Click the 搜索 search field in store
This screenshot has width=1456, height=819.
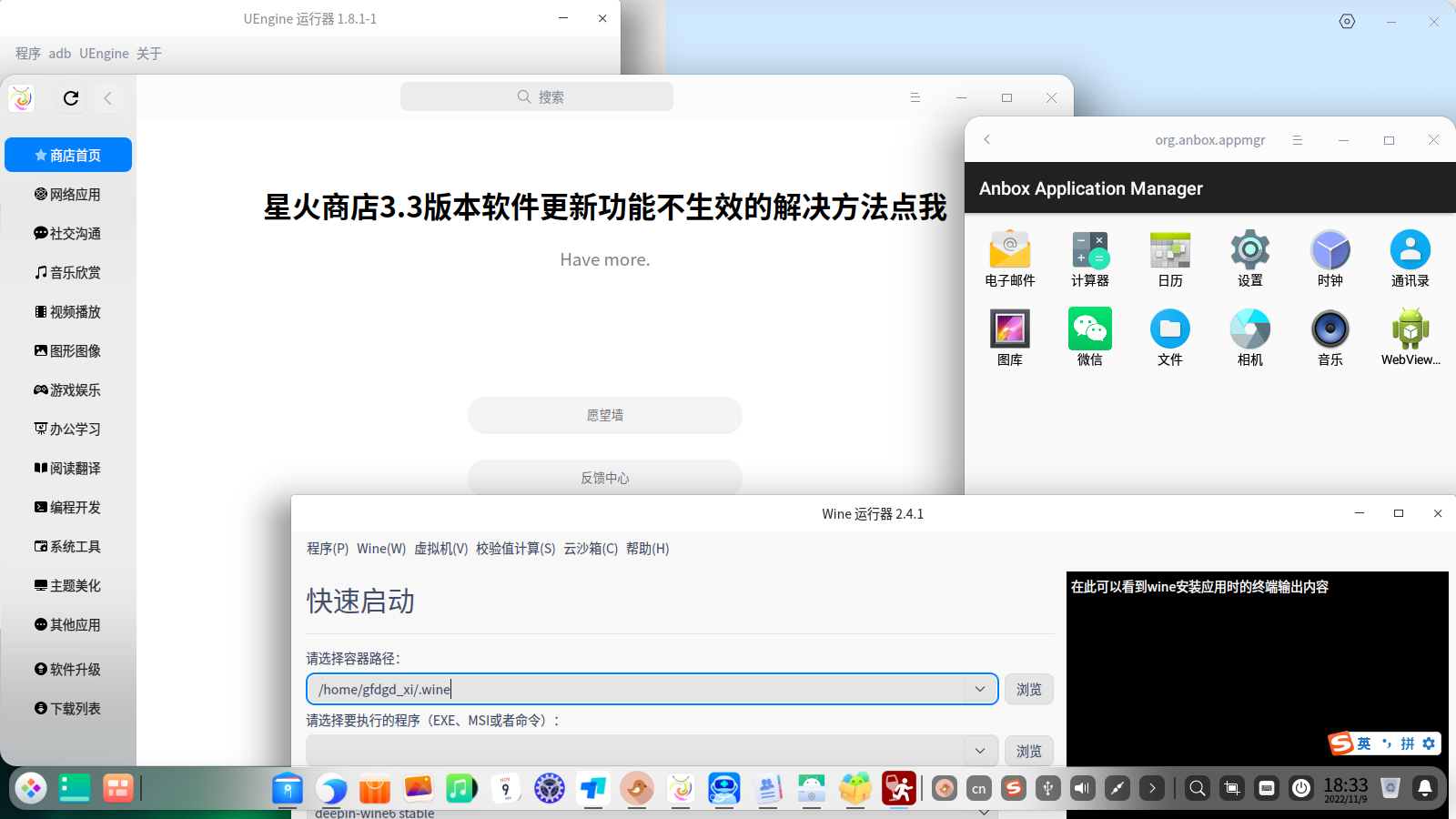[x=537, y=96]
